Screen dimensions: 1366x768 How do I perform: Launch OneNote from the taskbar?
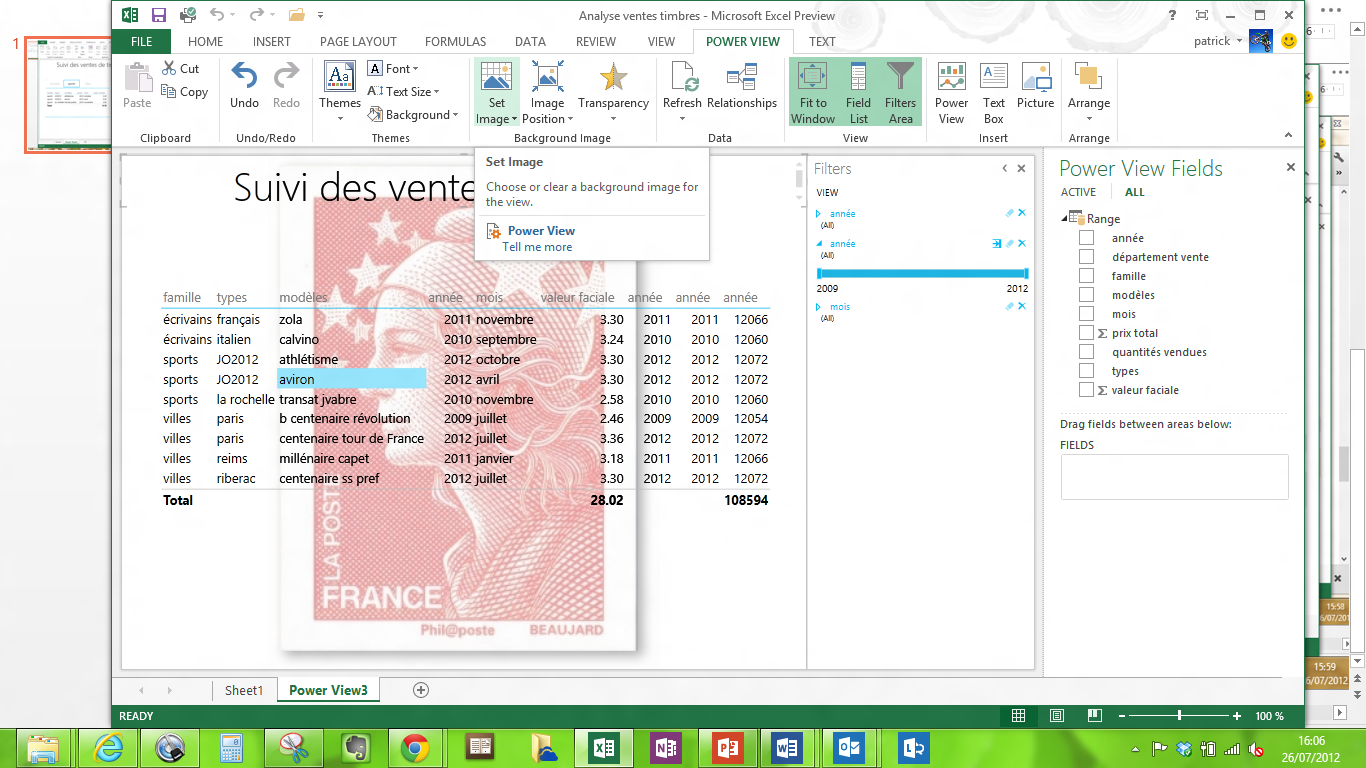coord(665,747)
